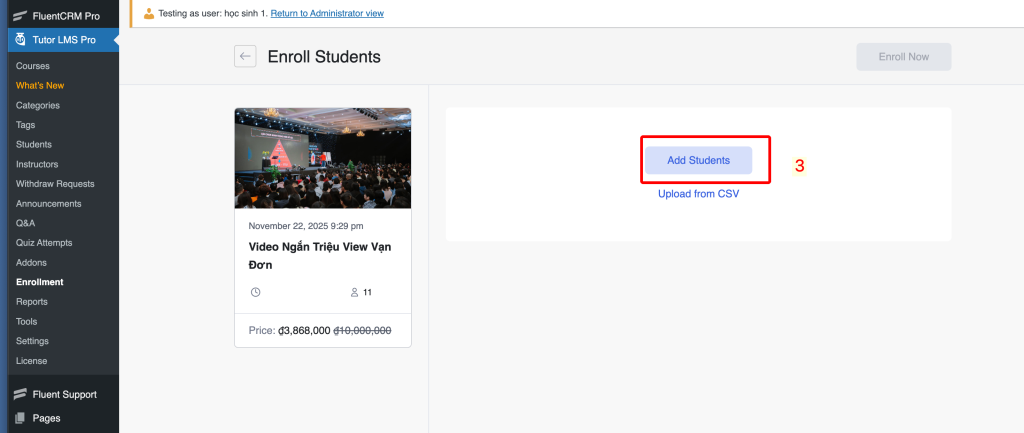
Task: Select Withdraw Requests from sidebar
Action: (55, 184)
